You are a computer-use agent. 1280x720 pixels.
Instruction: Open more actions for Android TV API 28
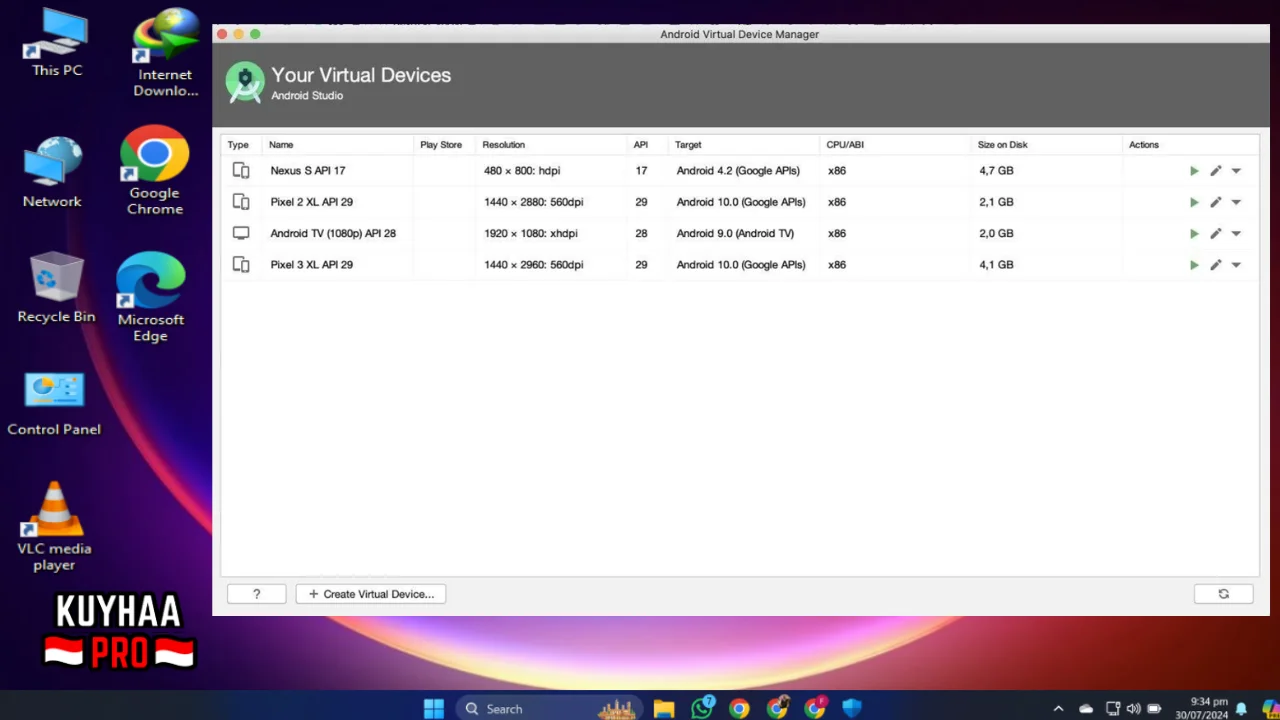pos(1236,233)
